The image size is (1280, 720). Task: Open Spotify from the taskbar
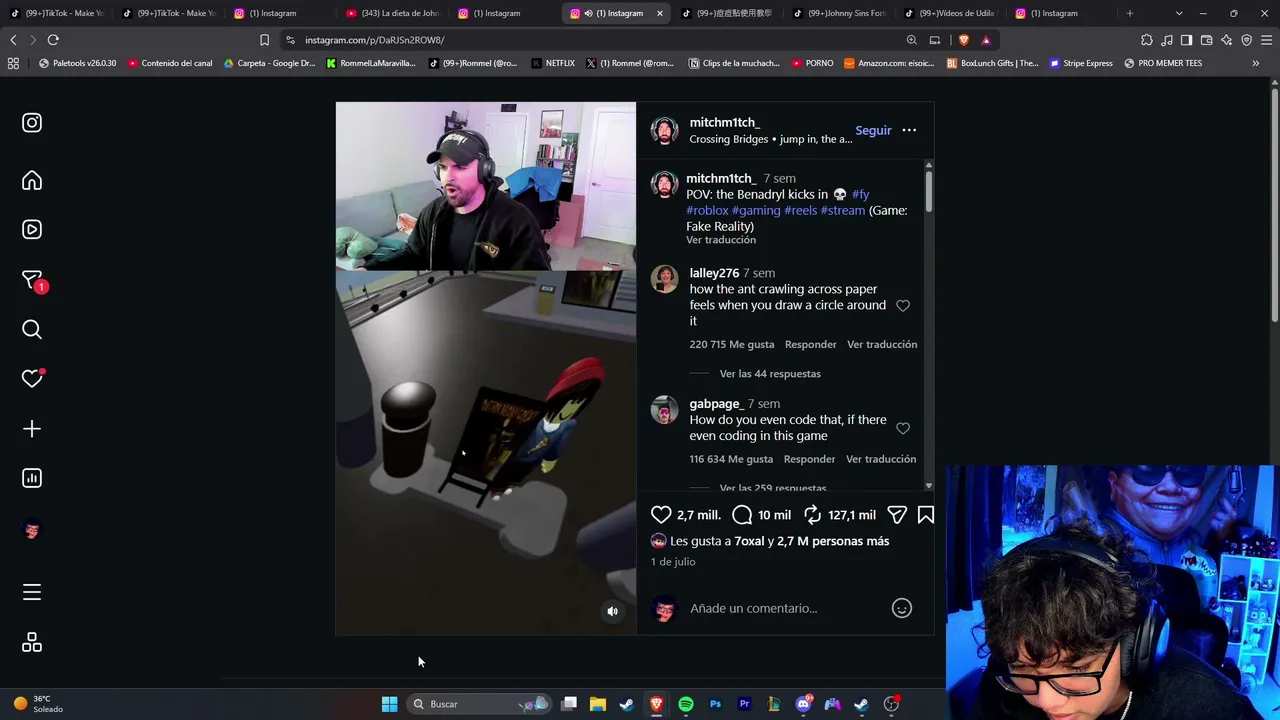tap(686, 704)
